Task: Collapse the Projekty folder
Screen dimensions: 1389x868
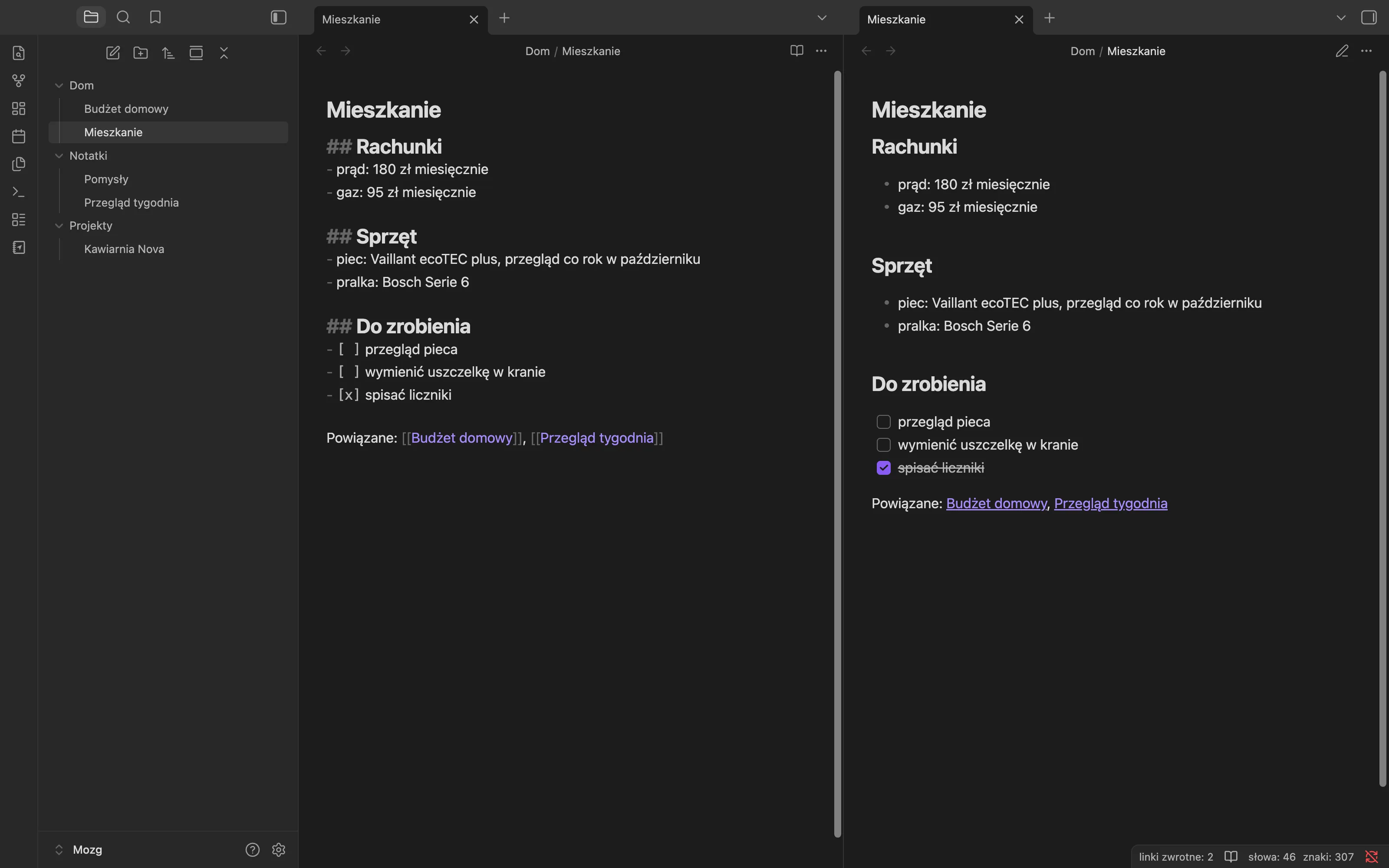Action: (x=59, y=226)
